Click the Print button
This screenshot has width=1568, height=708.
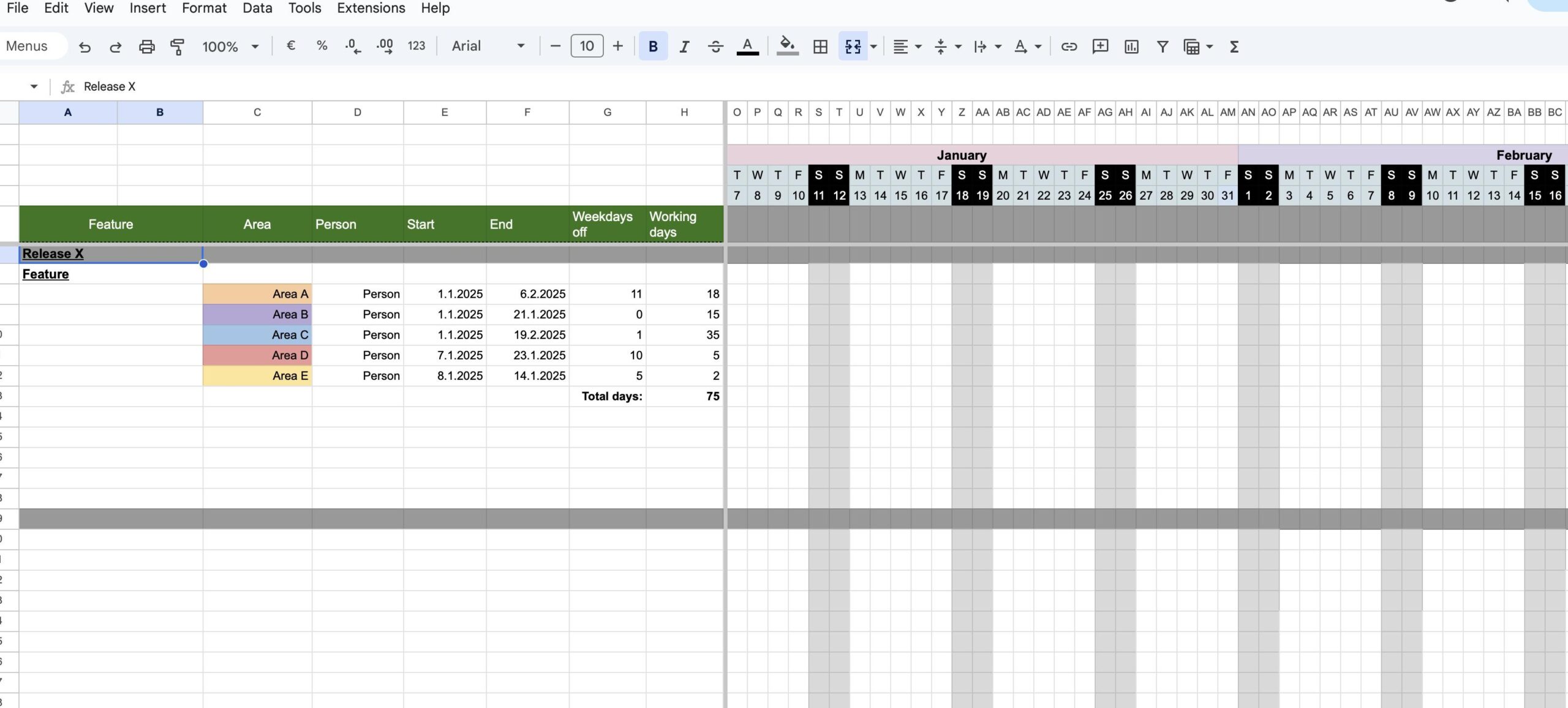point(147,46)
